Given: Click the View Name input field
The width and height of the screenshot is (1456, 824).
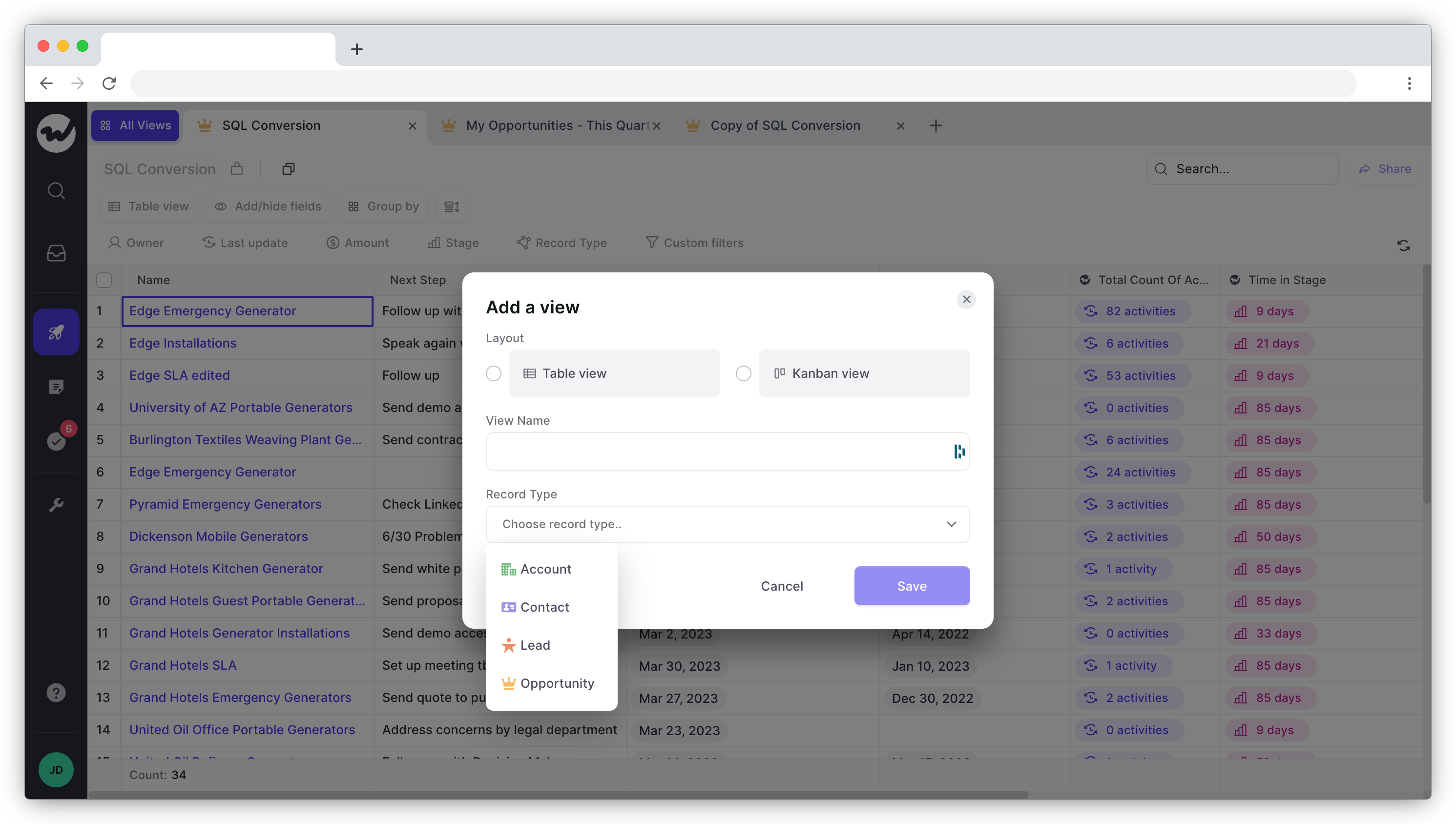Looking at the screenshot, I should pos(727,452).
